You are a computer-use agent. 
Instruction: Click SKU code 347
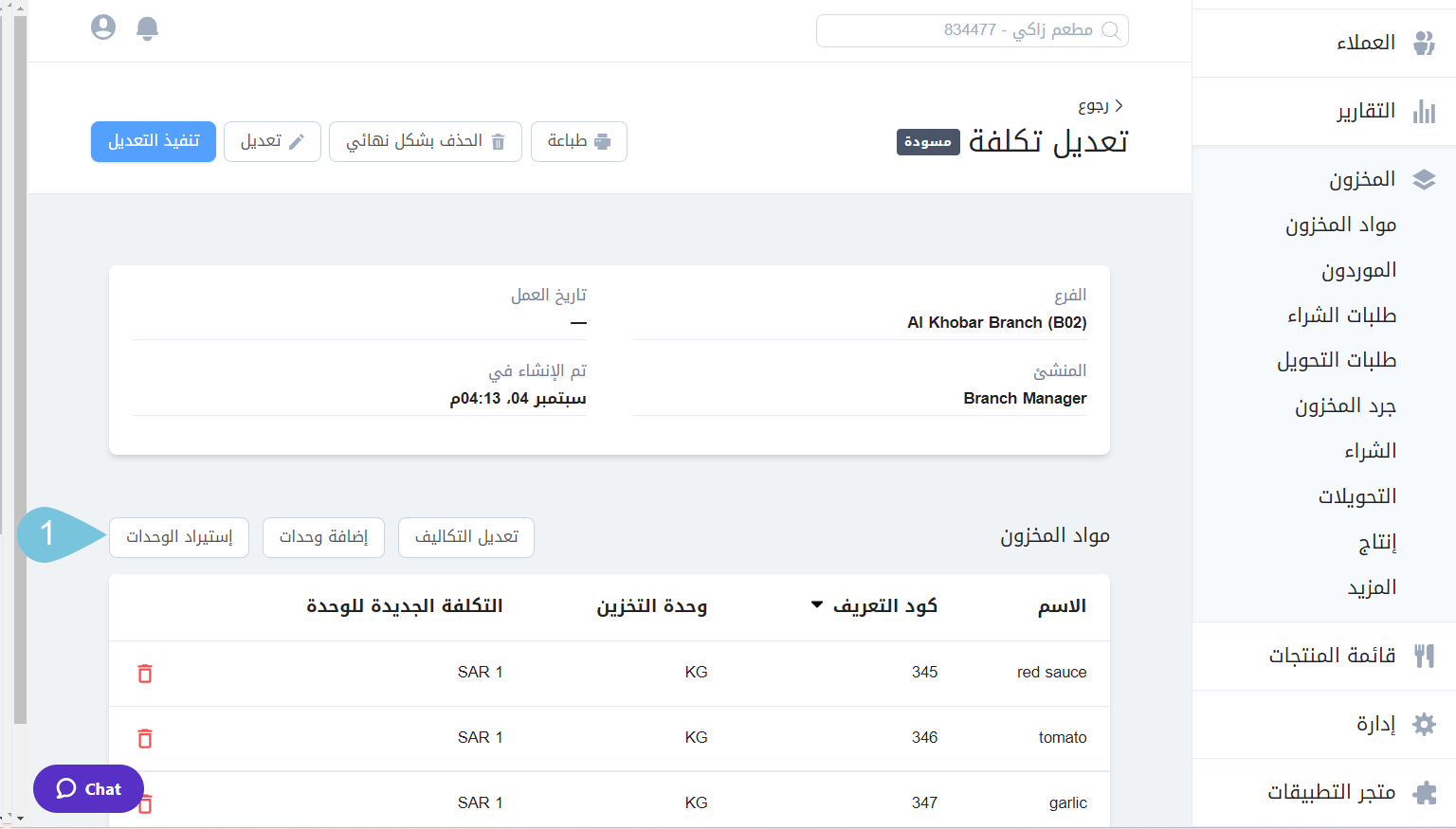[x=924, y=802]
